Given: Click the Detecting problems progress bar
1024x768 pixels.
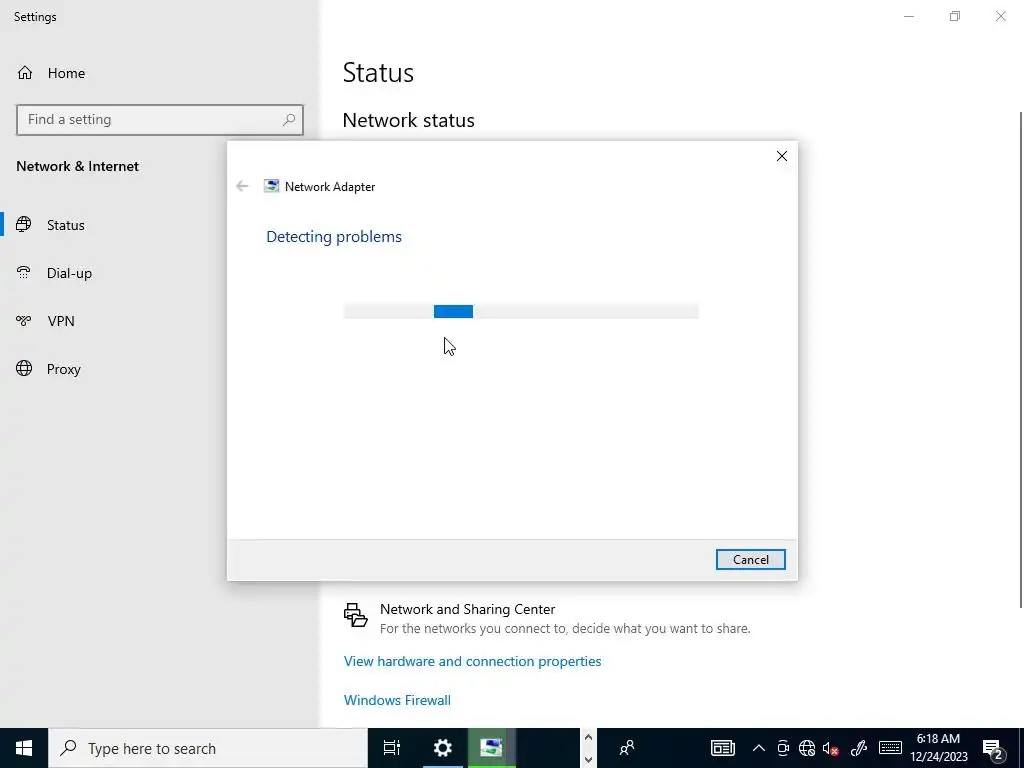Looking at the screenshot, I should click(x=520, y=312).
